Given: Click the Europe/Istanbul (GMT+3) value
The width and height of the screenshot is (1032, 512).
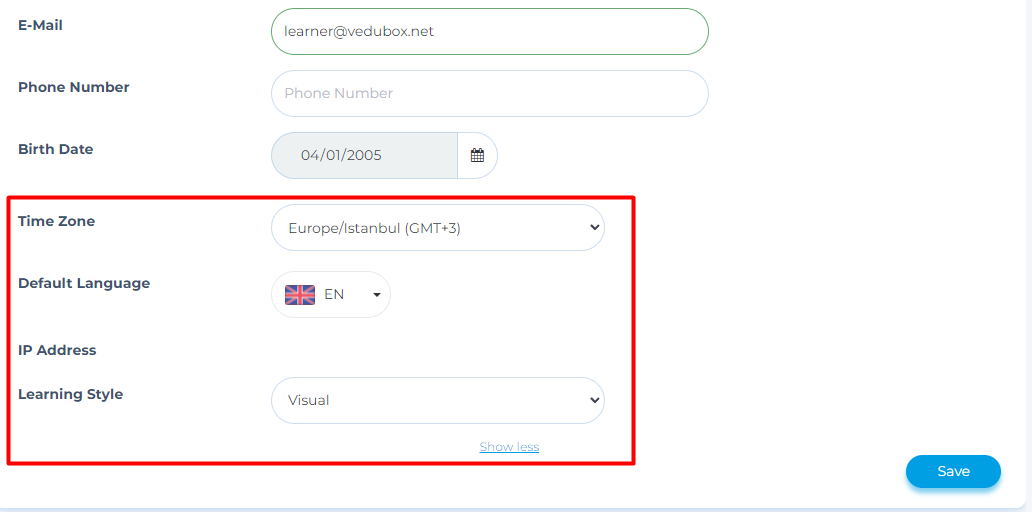Looking at the screenshot, I should click(374, 228).
